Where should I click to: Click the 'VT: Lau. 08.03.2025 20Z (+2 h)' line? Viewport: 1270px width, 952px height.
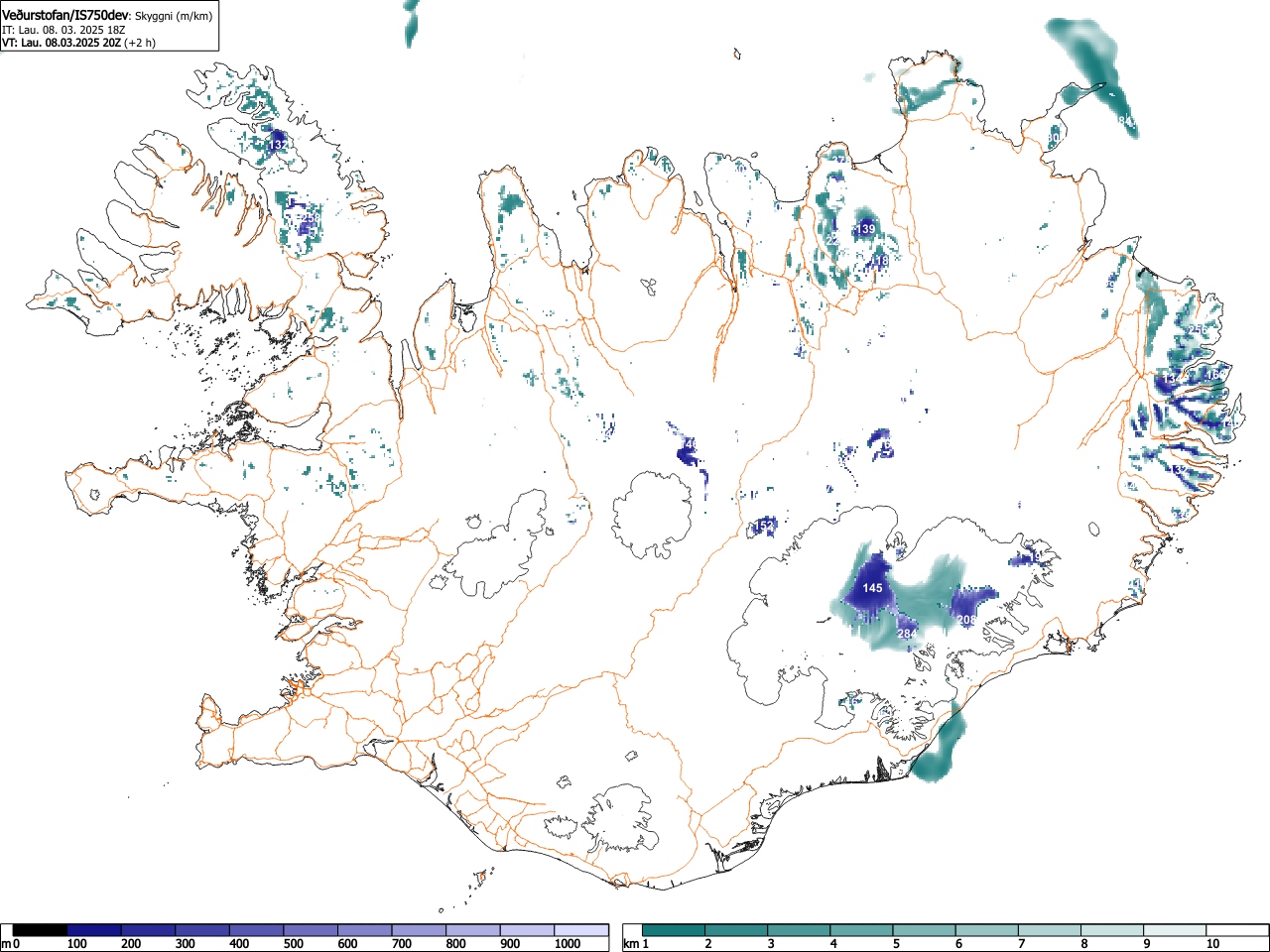coord(78,43)
